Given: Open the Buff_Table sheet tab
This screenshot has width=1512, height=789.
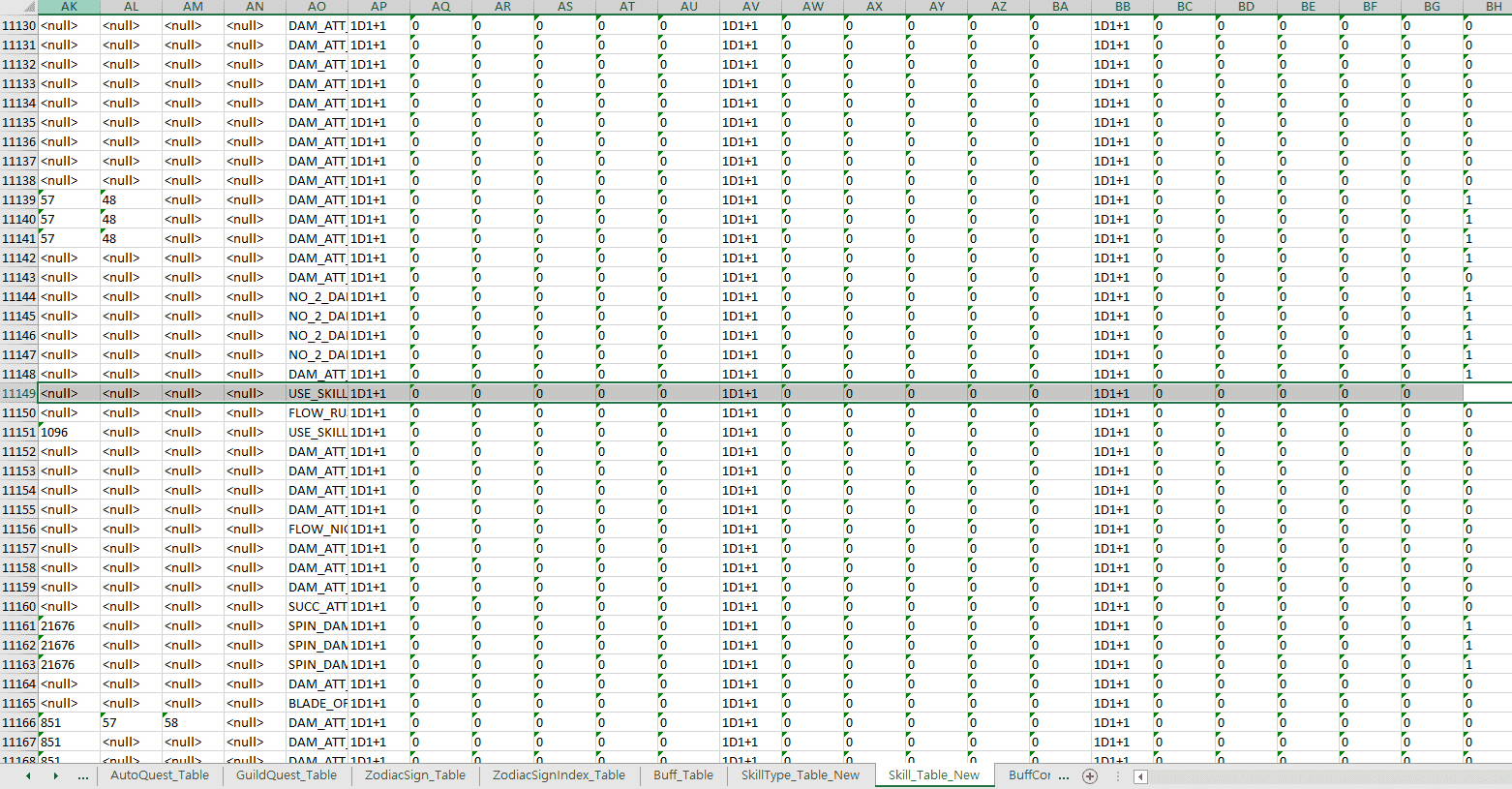Looking at the screenshot, I should pyautogui.click(x=683, y=775).
